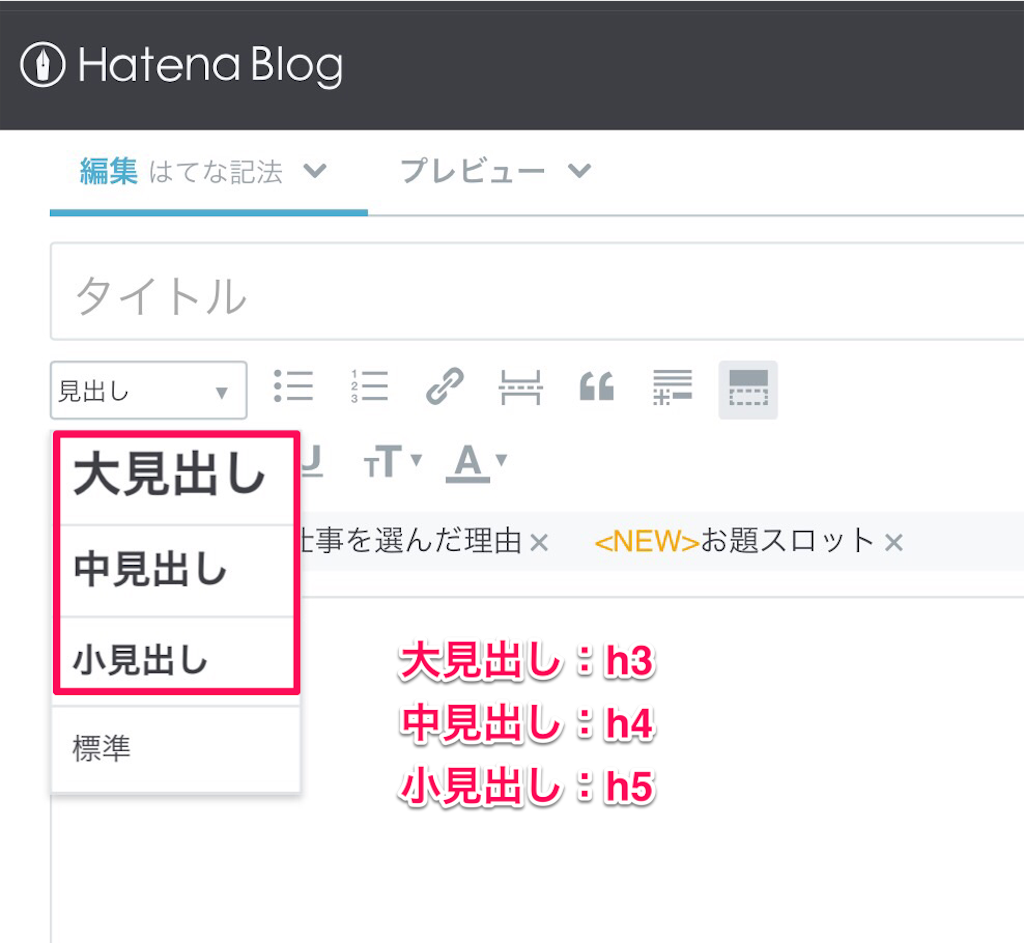
Task: Switch to the プレビュー tab
Action: (472, 171)
